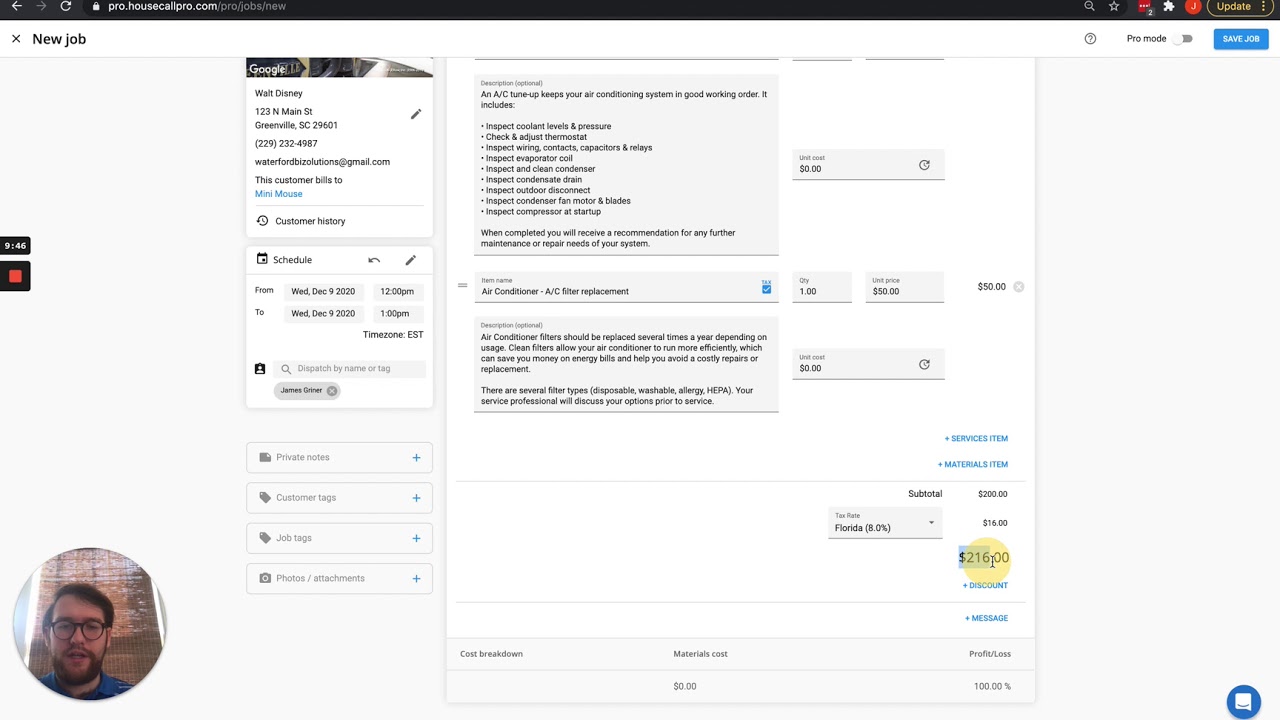Undo schedule change arrow icon
This screenshot has width=1280, height=720.
(374, 260)
